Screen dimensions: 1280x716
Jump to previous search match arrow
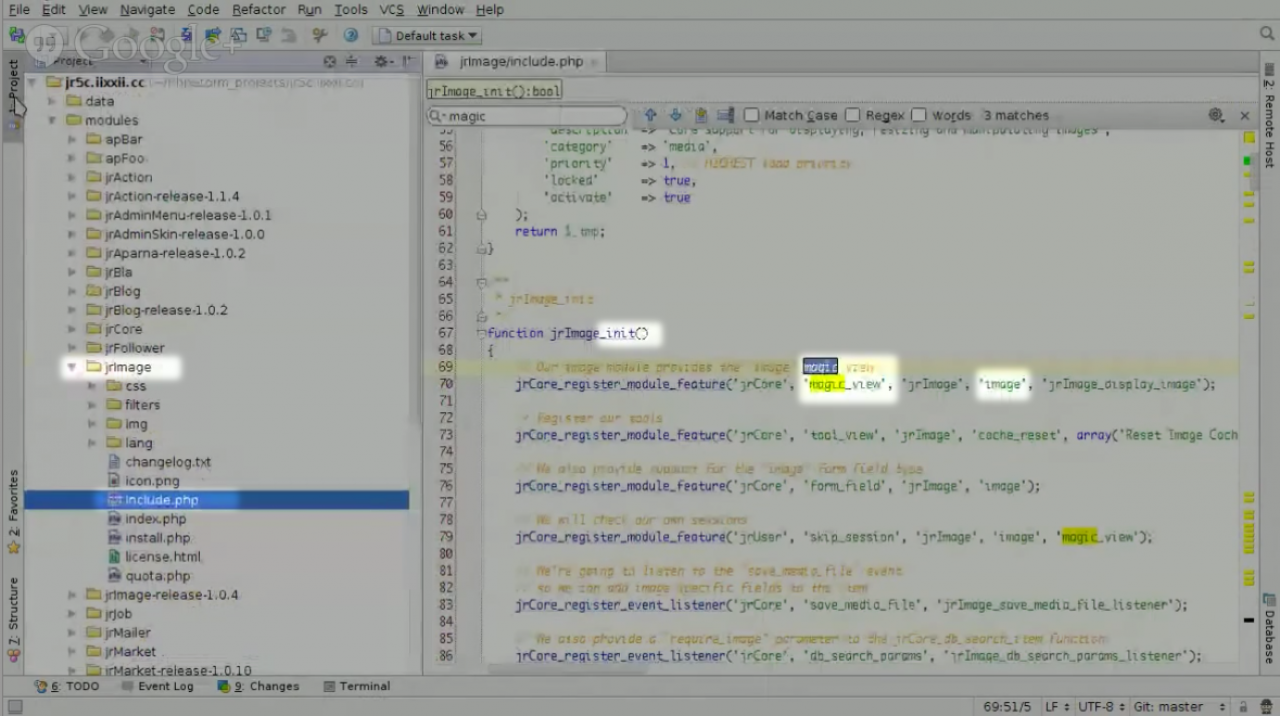650,116
